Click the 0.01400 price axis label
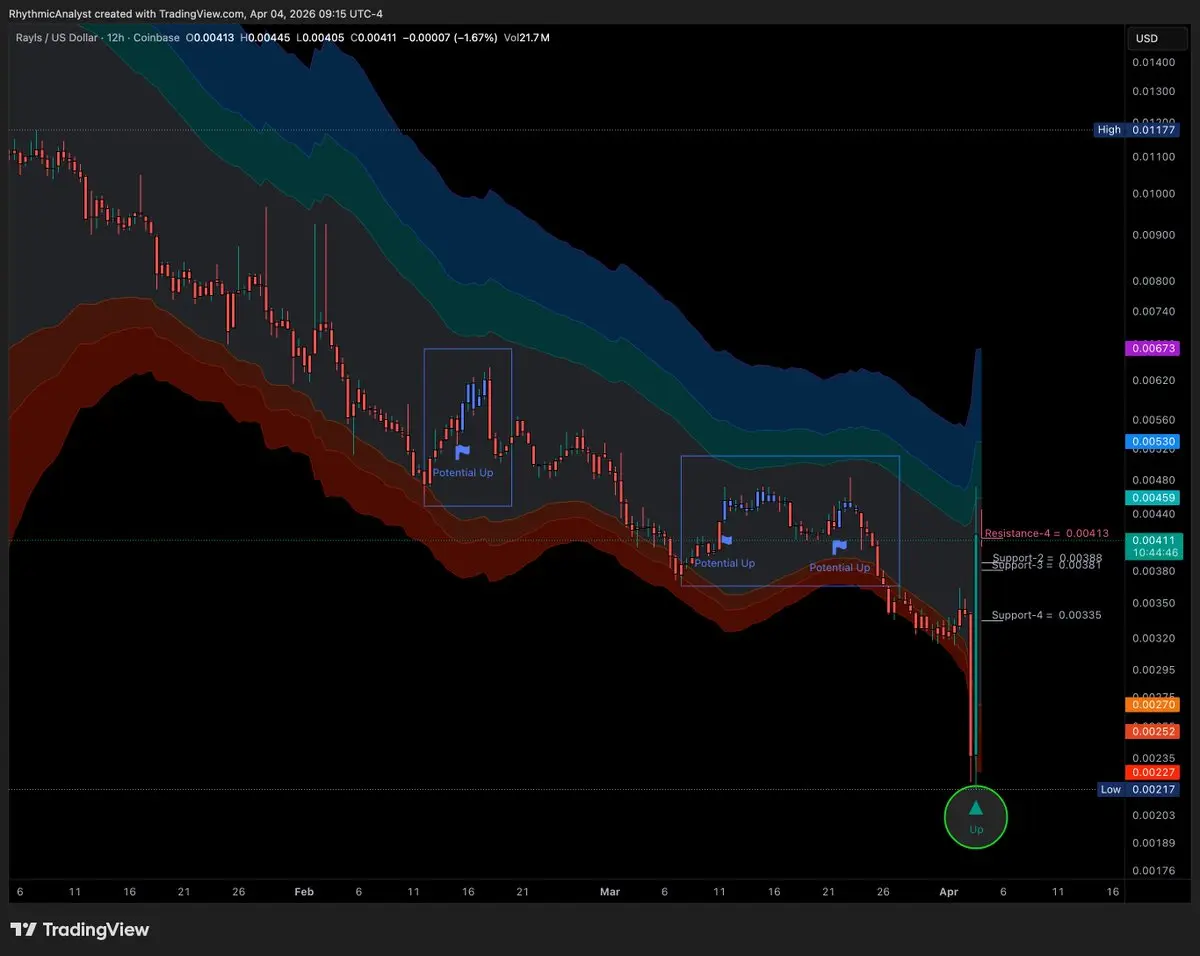Screen dimensions: 1200x956 point(1152,62)
